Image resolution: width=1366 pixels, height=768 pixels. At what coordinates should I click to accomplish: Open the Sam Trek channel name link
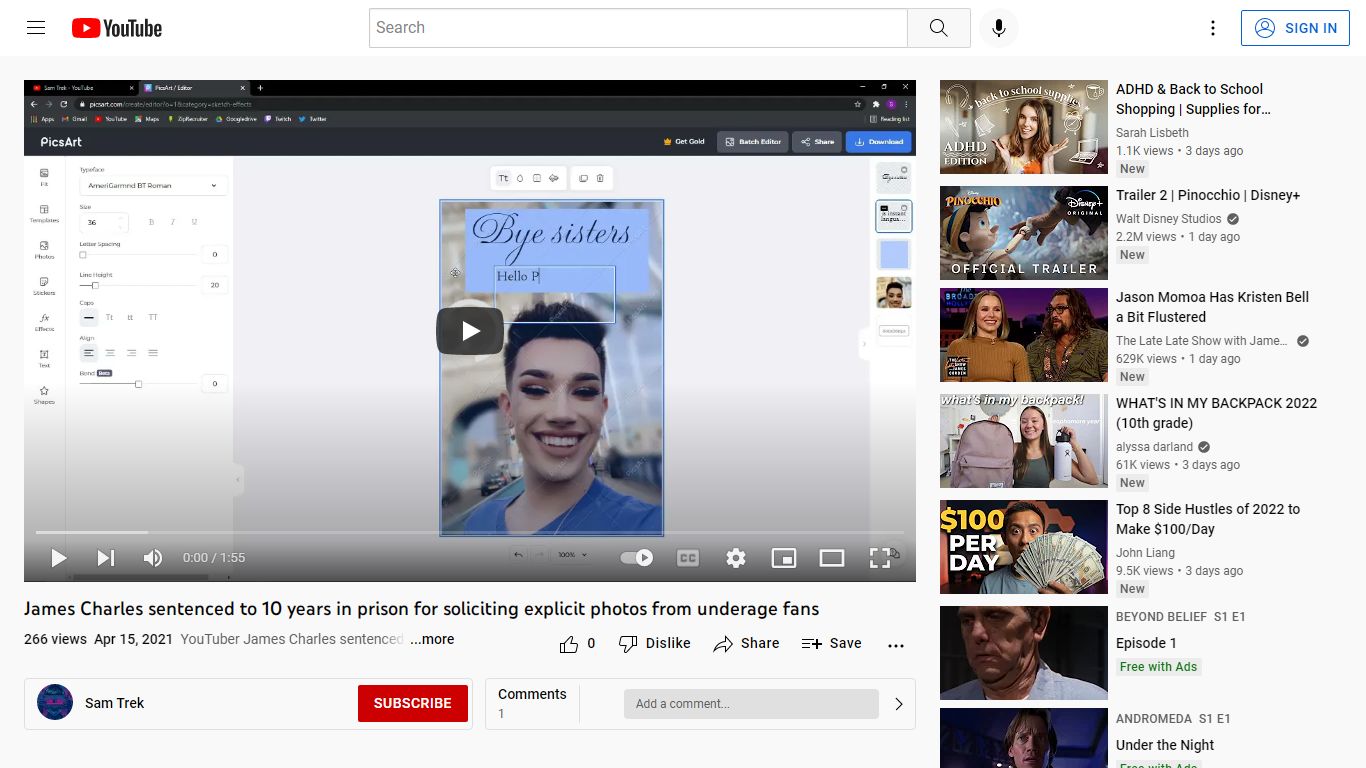point(115,703)
